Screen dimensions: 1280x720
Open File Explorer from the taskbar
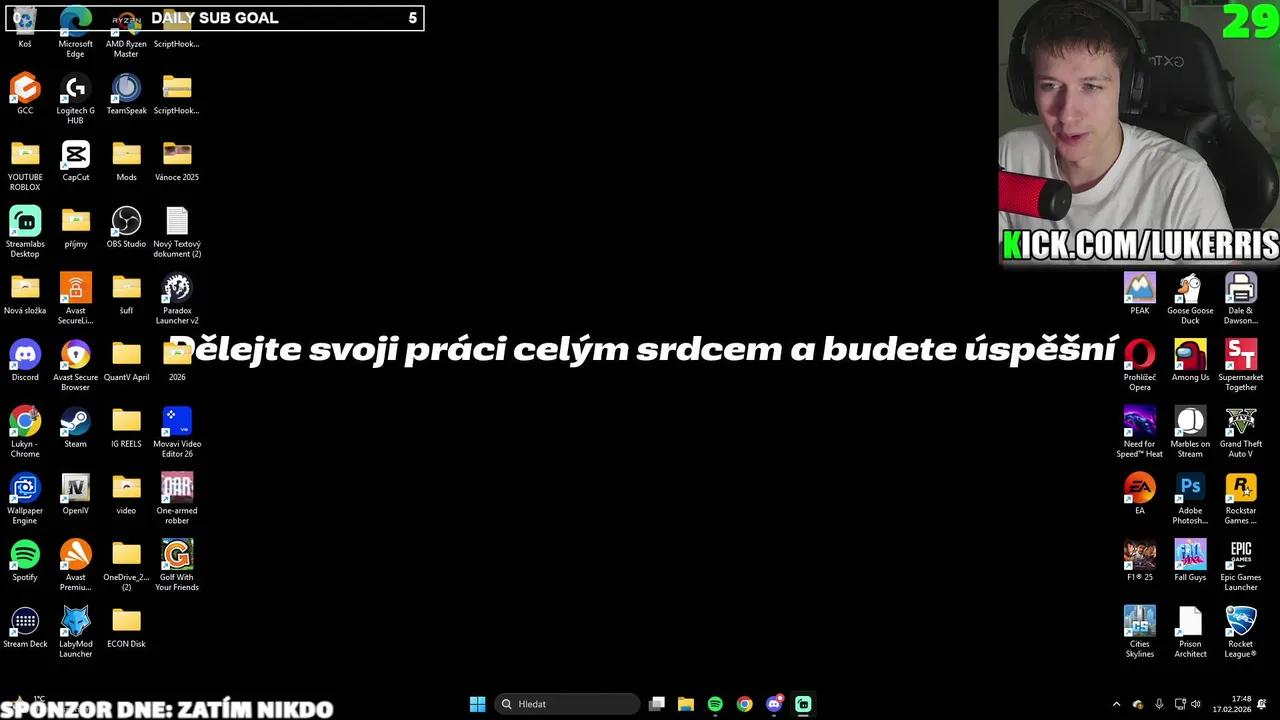click(x=686, y=704)
